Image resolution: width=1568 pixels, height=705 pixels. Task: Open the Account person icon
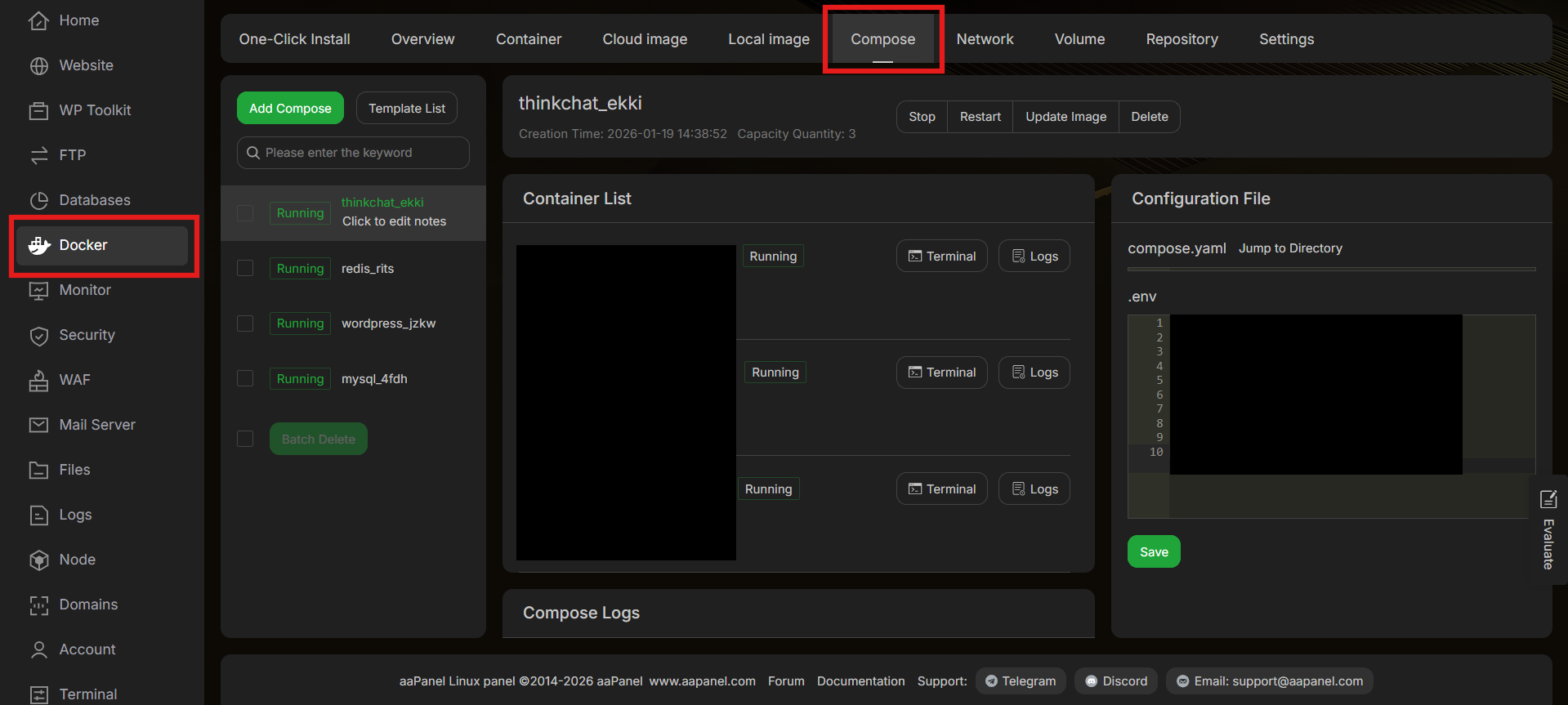coord(38,649)
